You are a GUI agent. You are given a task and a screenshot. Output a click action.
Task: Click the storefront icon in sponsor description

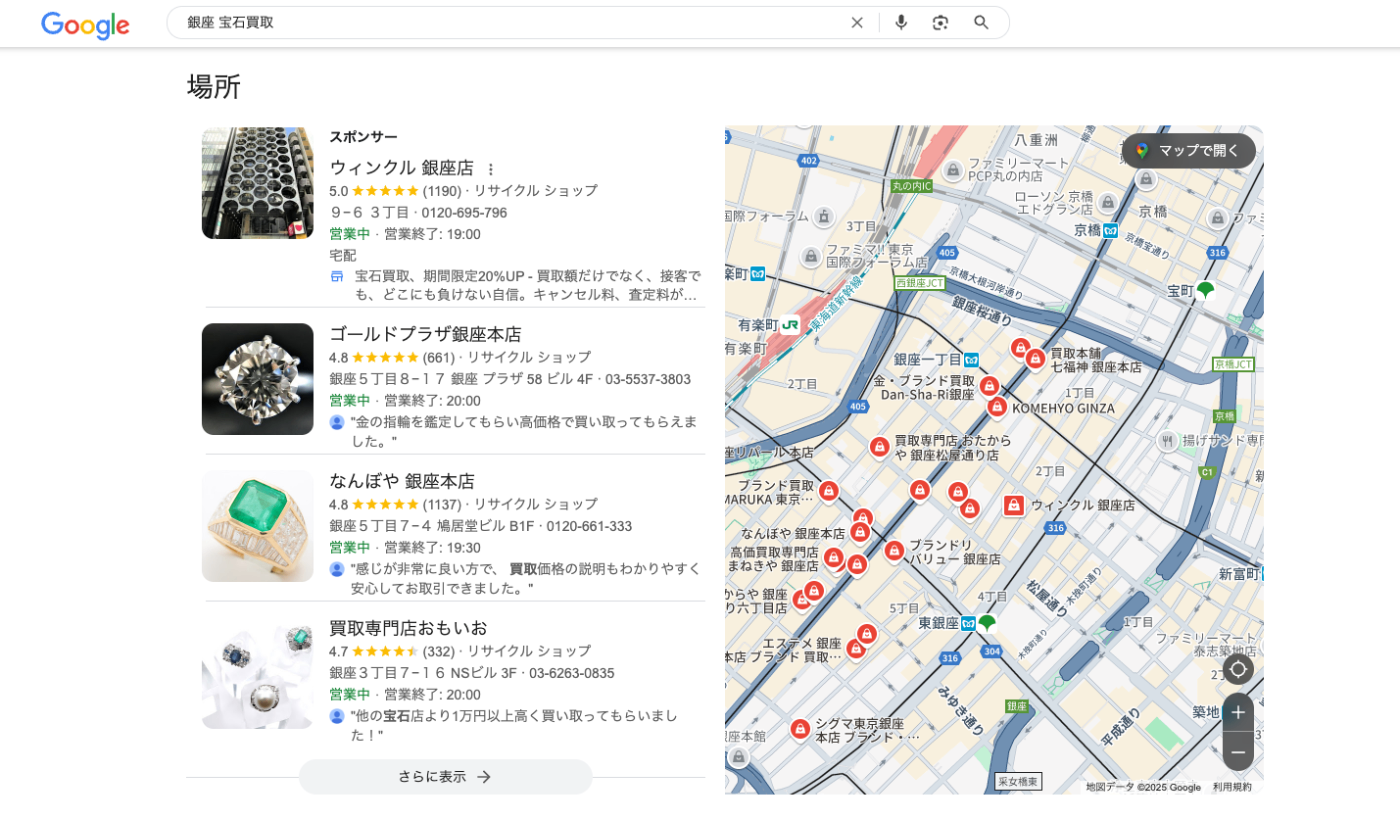(337, 276)
